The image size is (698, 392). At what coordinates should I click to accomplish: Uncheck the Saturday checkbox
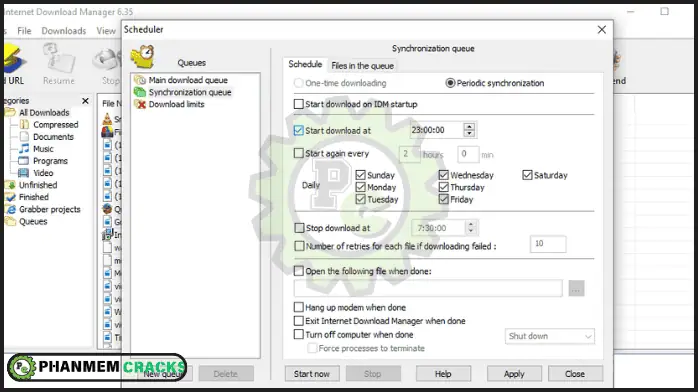pos(528,175)
